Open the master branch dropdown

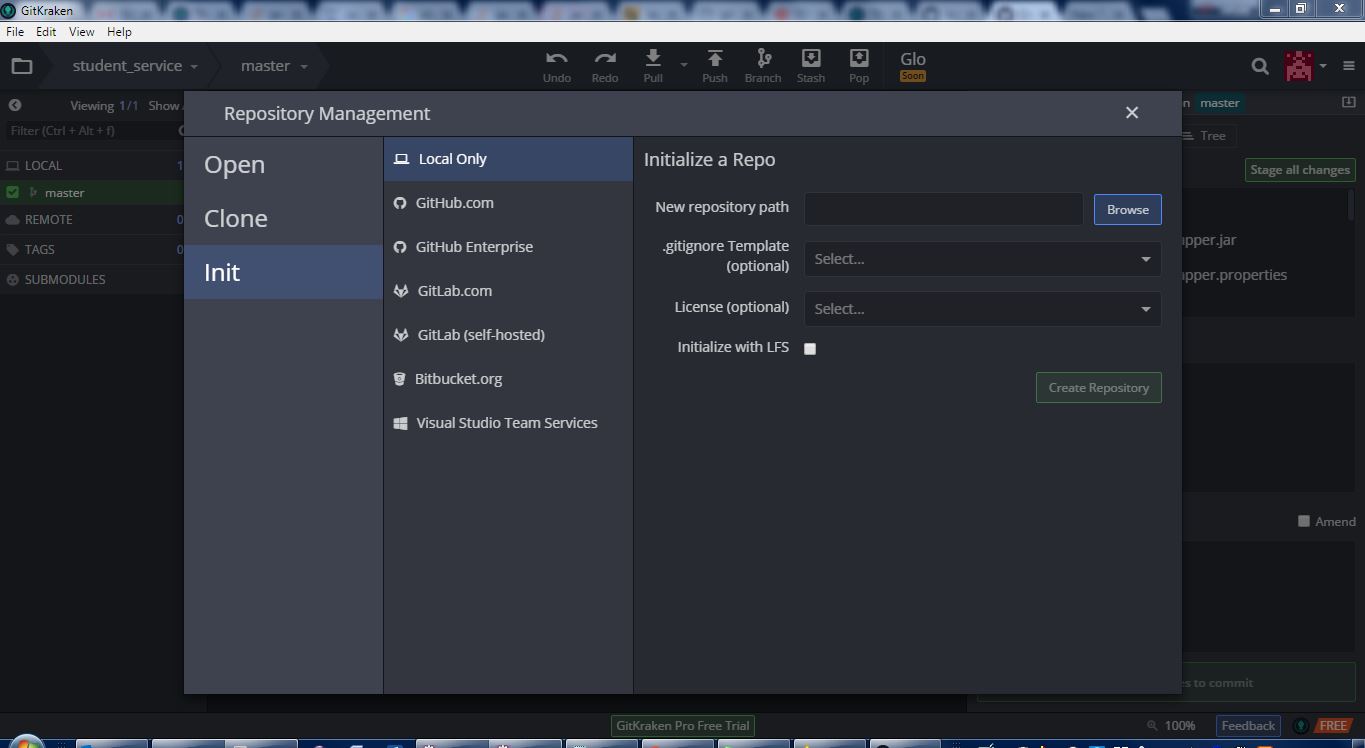tap(270, 65)
